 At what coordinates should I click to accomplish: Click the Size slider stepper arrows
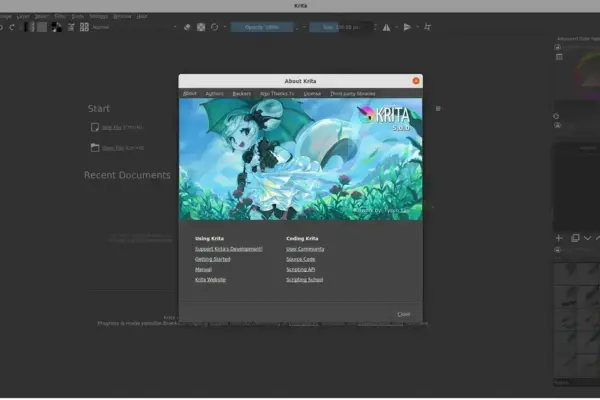tap(375, 27)
